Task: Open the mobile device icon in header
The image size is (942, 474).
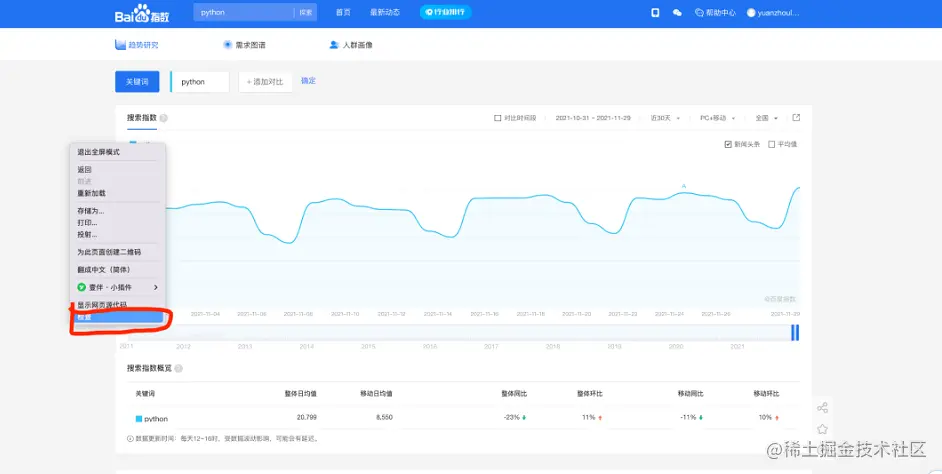Action: pos(655,13)
